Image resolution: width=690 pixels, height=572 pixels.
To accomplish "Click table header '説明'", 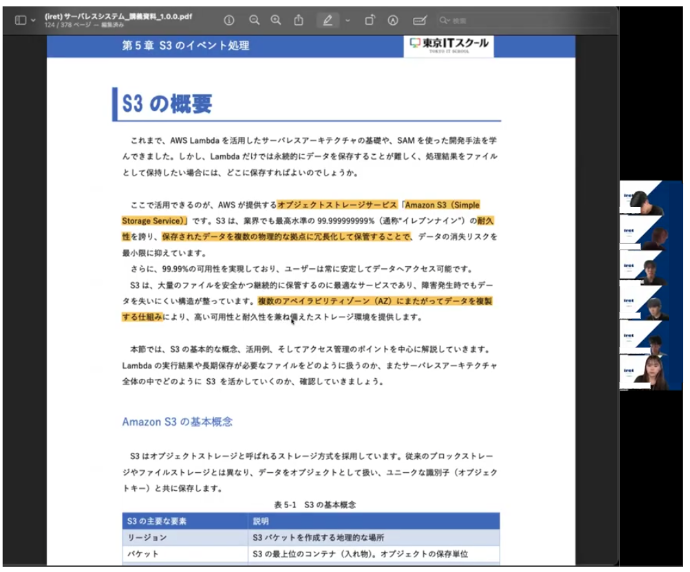I will click(261, 521).
